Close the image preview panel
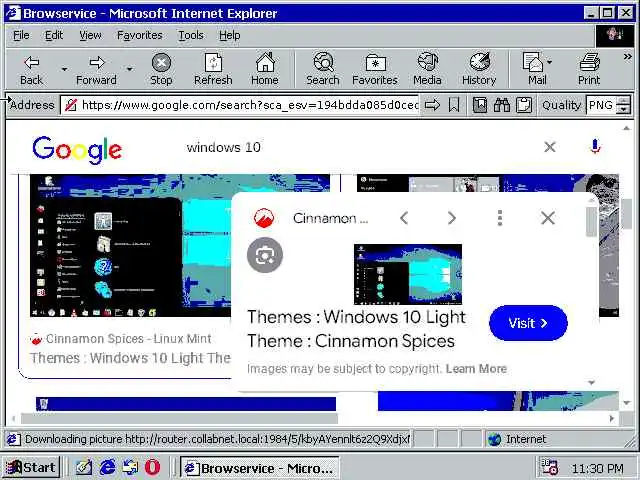 (548, 218)
